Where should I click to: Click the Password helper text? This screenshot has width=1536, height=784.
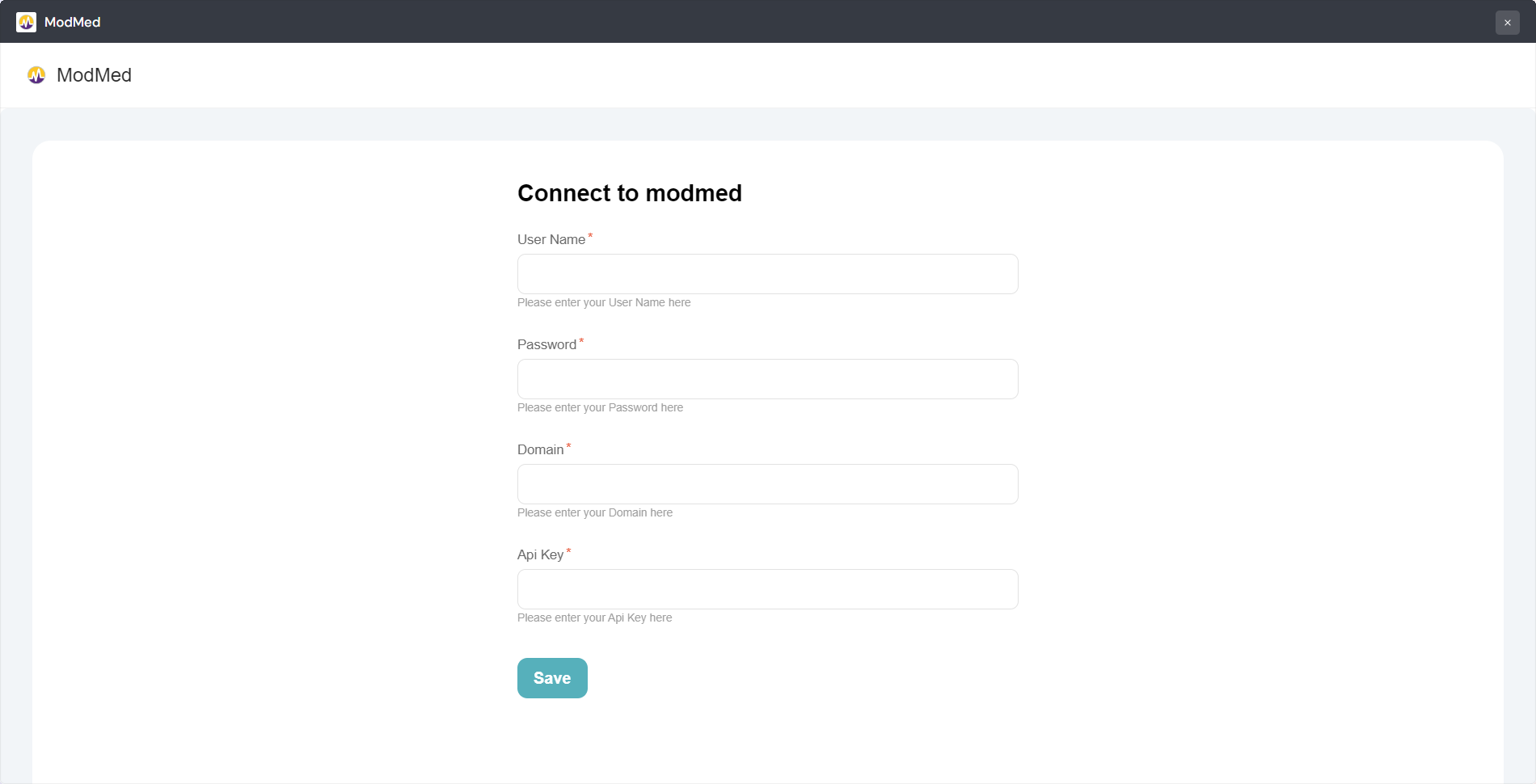[x=600, y=407]
